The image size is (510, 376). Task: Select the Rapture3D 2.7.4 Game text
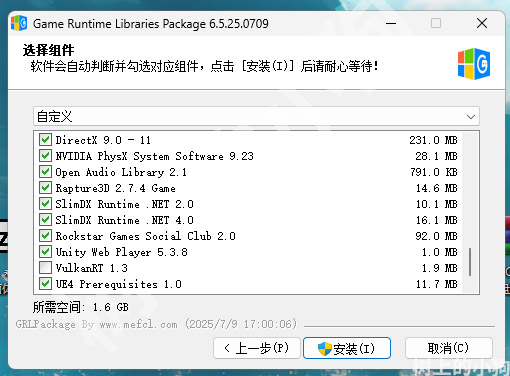pos(115,188)
